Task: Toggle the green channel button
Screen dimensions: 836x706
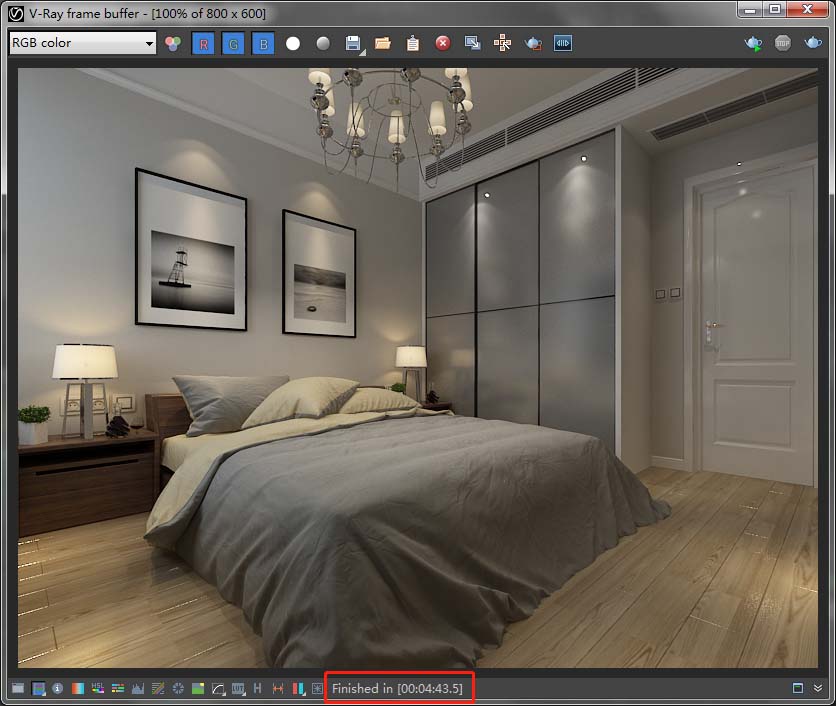Action: [x=233, y=43]
